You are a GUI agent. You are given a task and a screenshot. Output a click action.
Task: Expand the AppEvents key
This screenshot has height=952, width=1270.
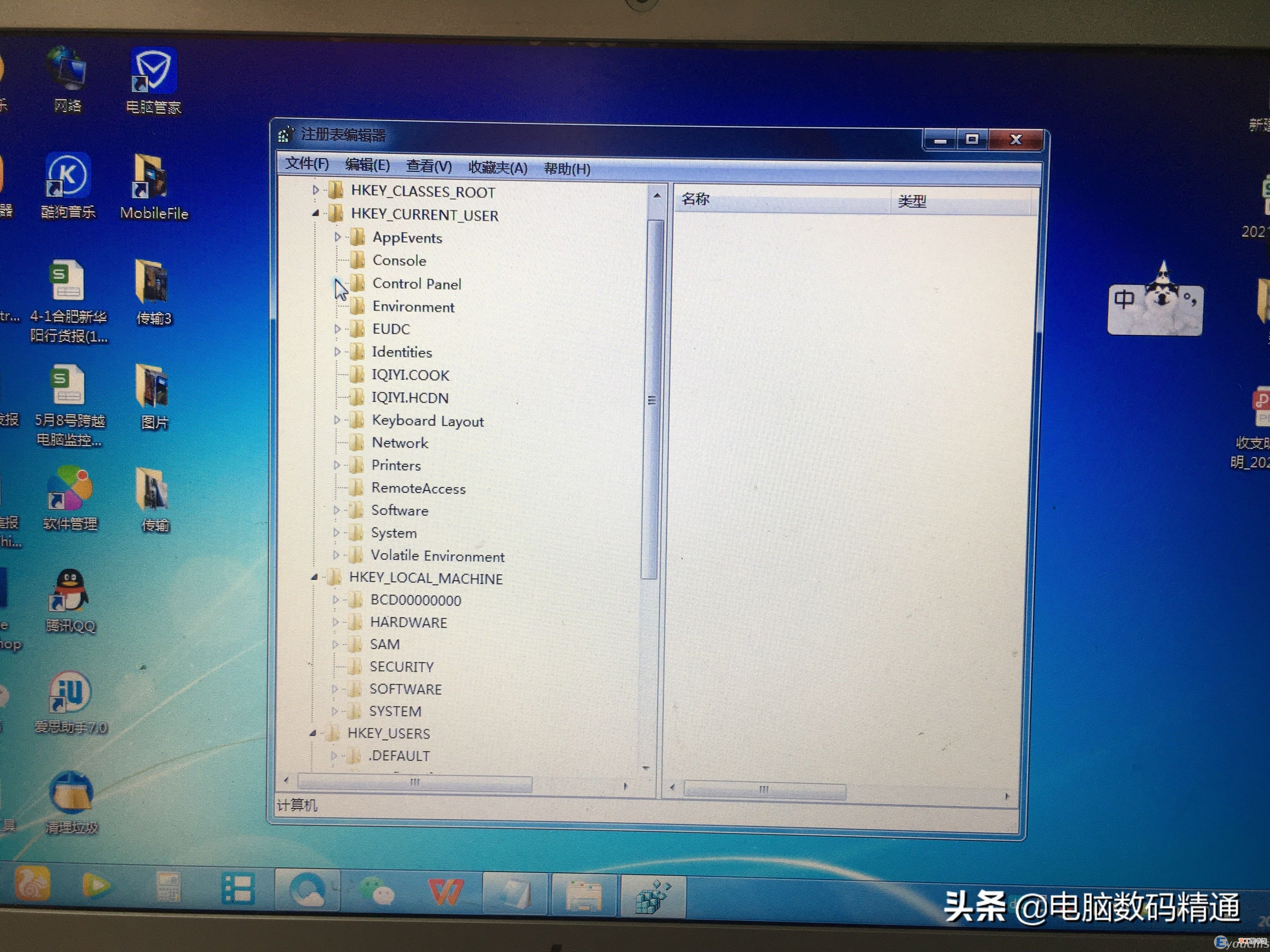point(338,236)
